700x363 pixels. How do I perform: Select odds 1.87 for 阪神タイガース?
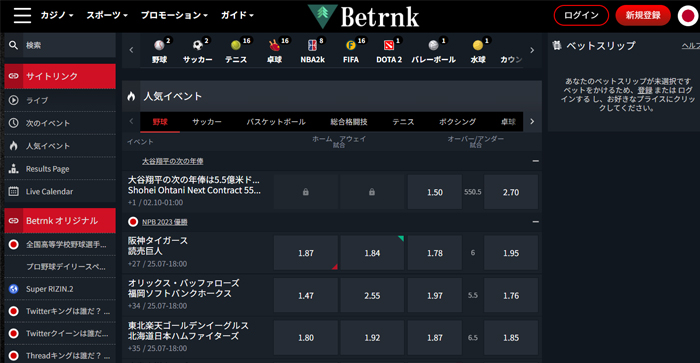point(305,253)
